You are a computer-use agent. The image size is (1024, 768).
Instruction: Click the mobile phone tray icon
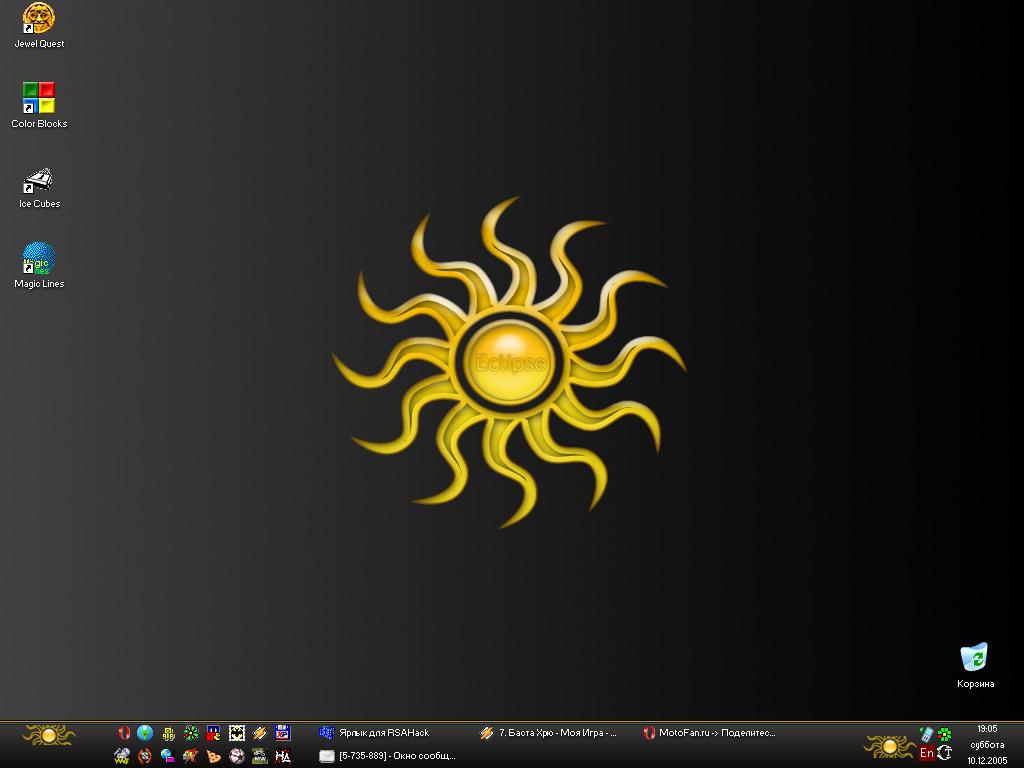[x=926, y=734]
